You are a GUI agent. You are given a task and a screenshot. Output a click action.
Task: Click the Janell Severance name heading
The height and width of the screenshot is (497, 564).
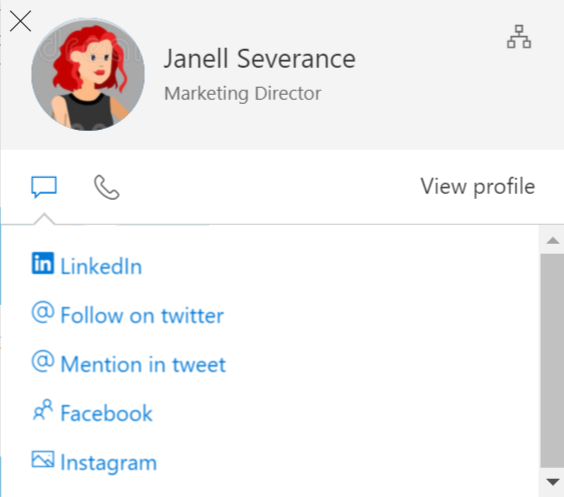pyautogui.click(x=260, y=59)
